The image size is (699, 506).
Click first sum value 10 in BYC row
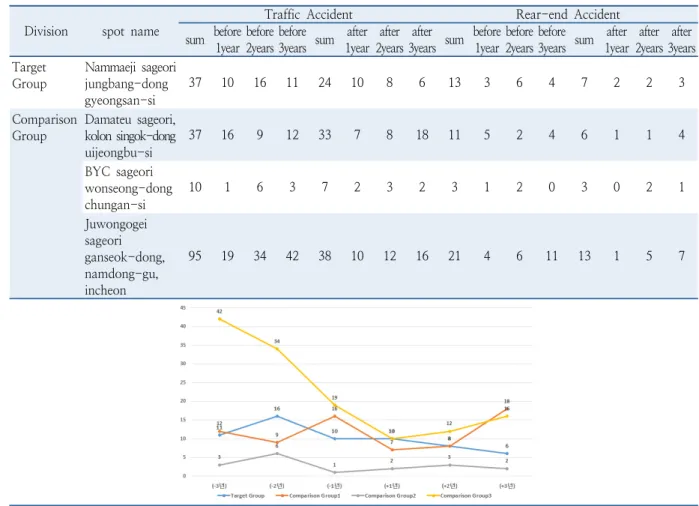[195, 187]
